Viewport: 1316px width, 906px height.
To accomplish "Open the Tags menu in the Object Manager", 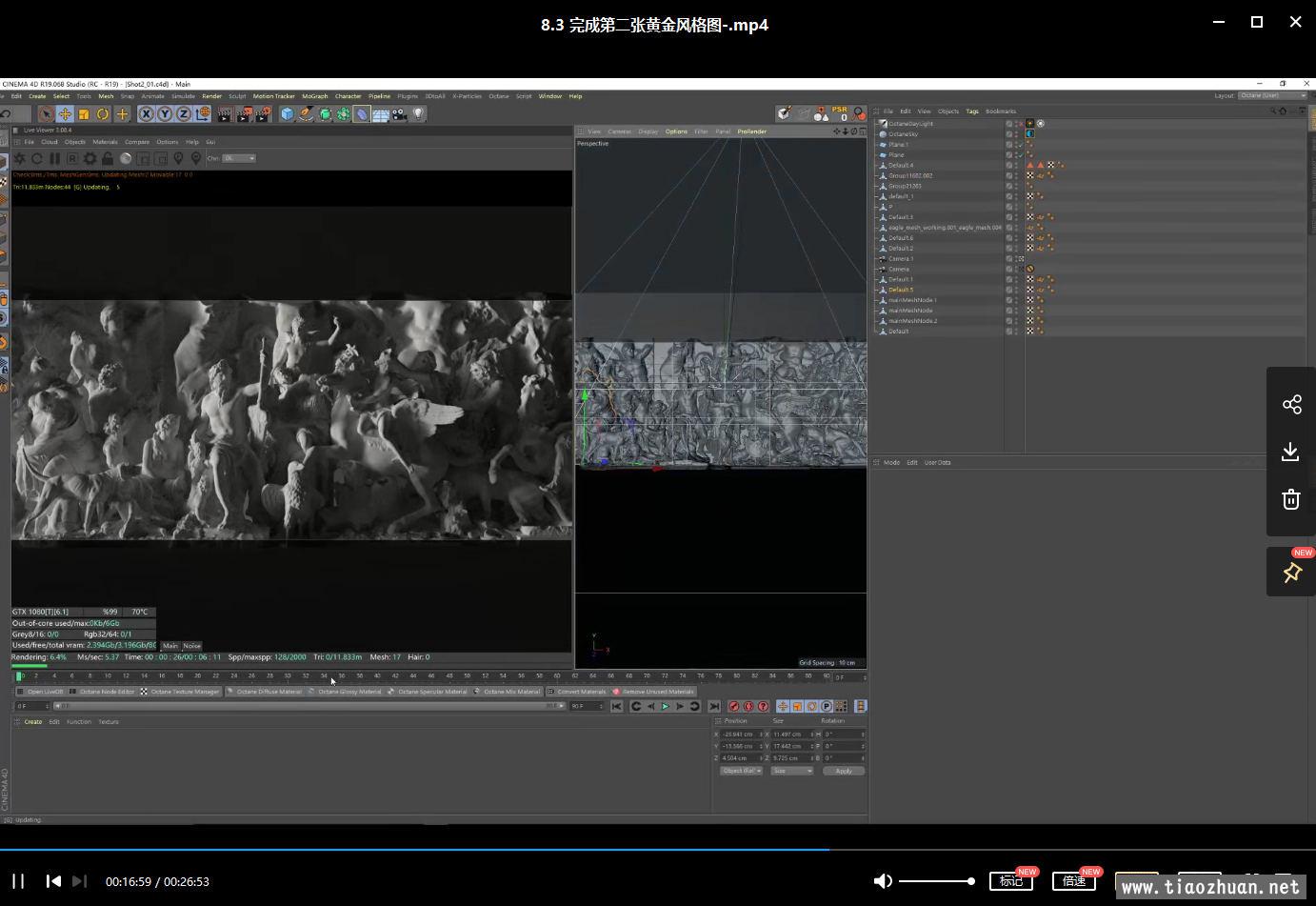I will (972, 111).
